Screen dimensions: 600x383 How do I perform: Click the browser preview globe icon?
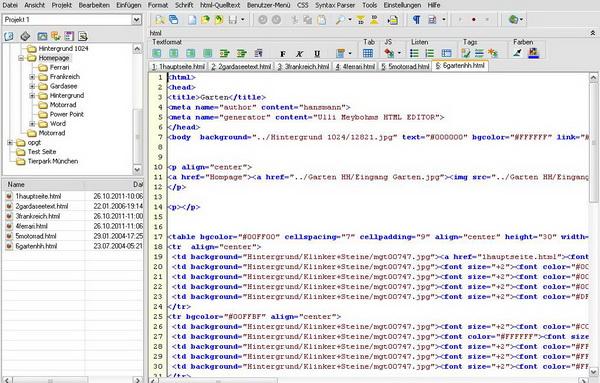(513, 20)
